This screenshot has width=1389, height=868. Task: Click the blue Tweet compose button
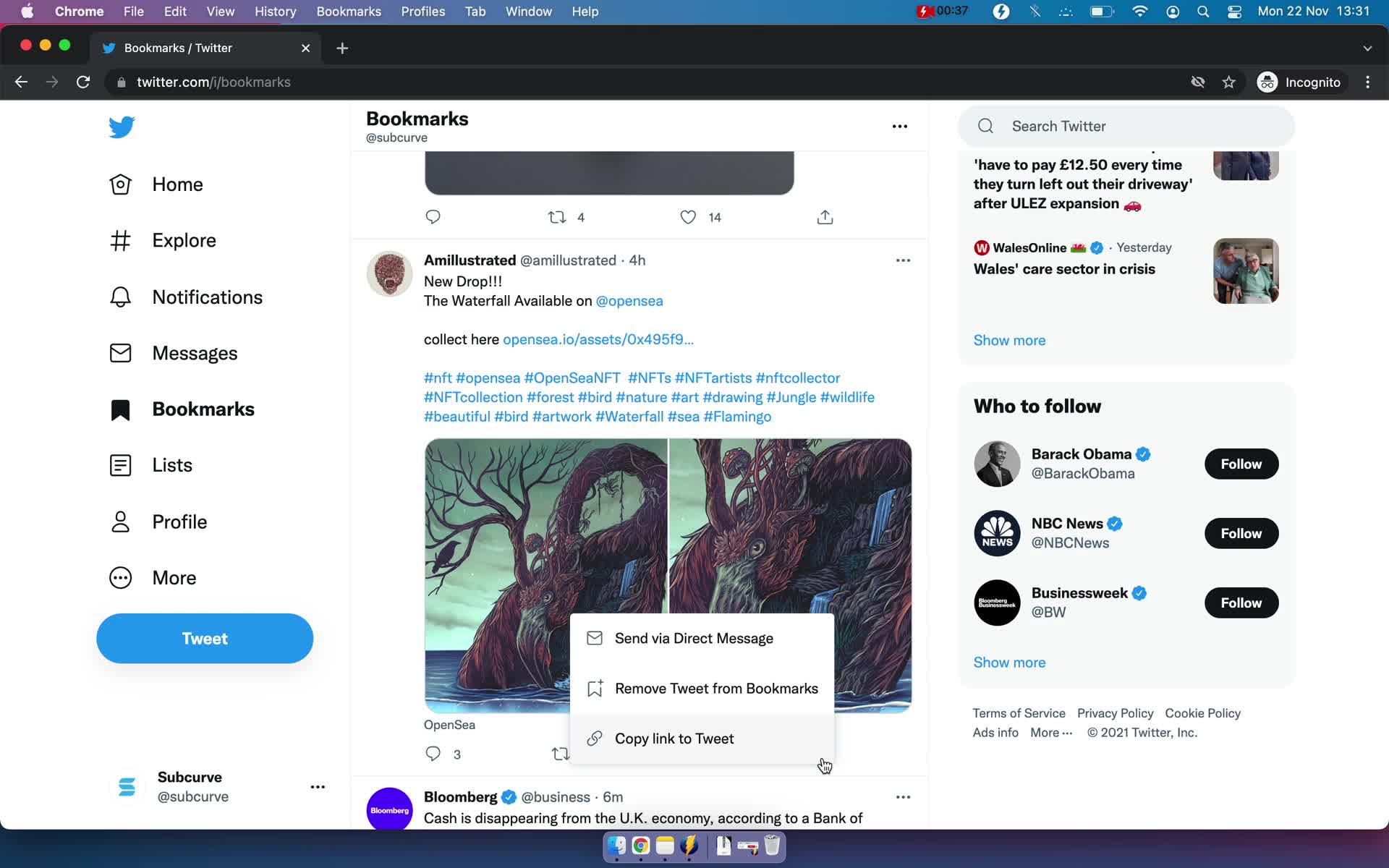pyautogui.click(x=205, y=638)
